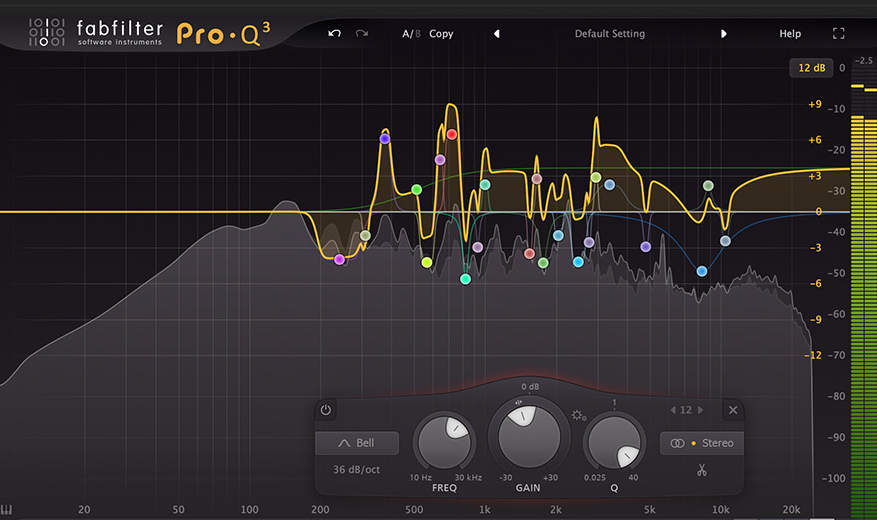Click the FREQ knob

(444, 443)
